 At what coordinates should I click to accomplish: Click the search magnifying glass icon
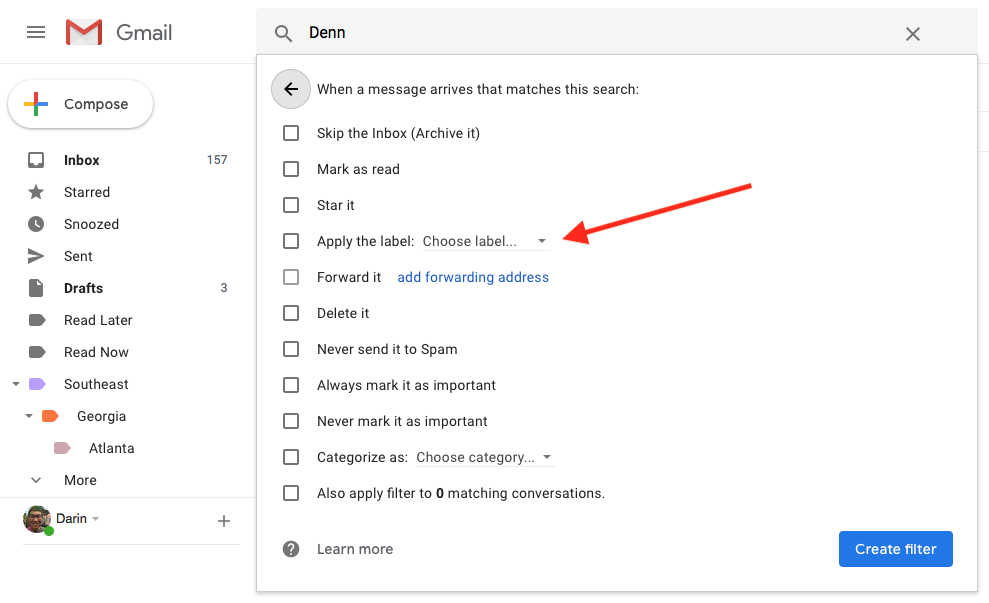point(283,33)
